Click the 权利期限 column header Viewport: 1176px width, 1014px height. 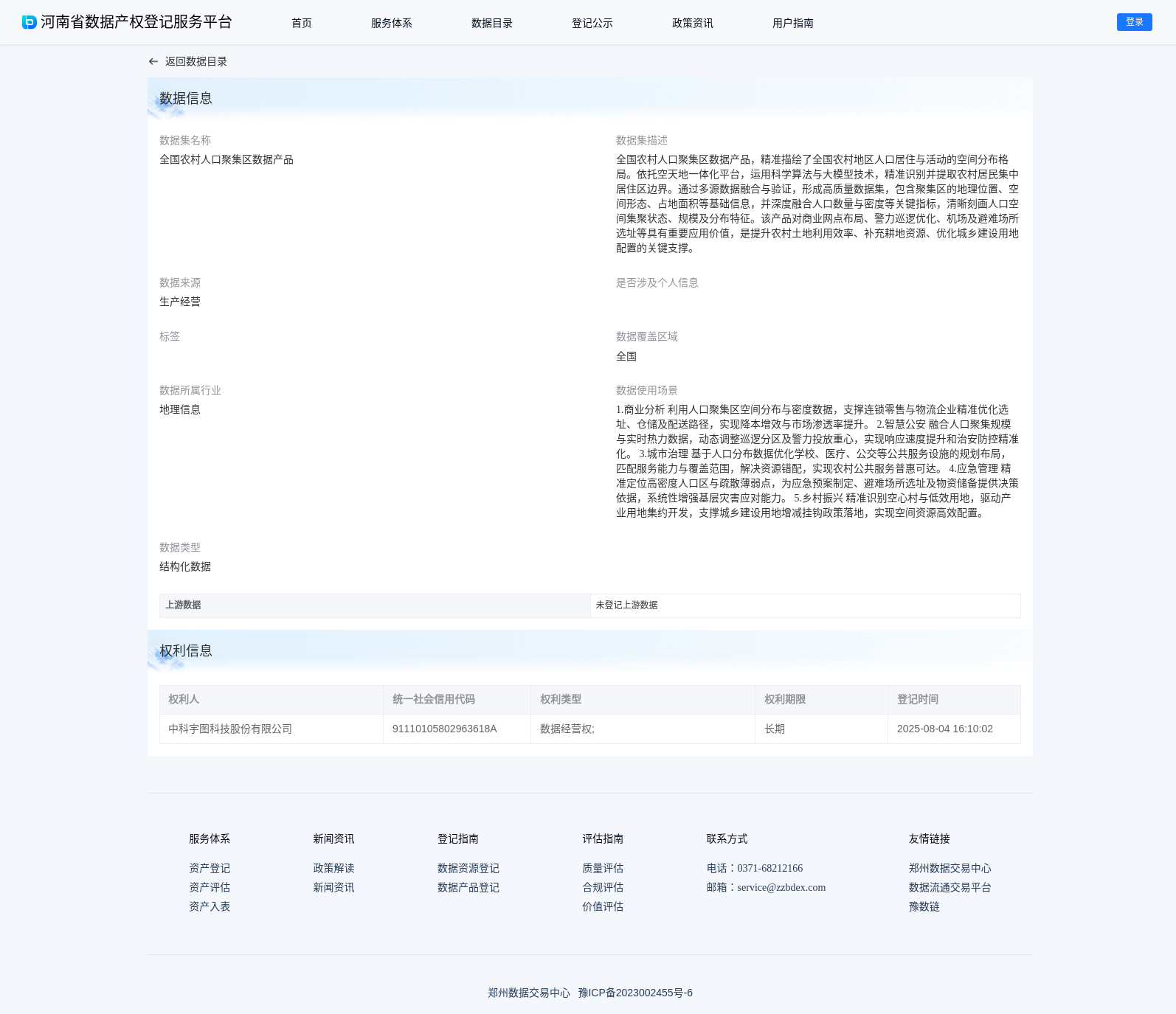tap(821, 700)
